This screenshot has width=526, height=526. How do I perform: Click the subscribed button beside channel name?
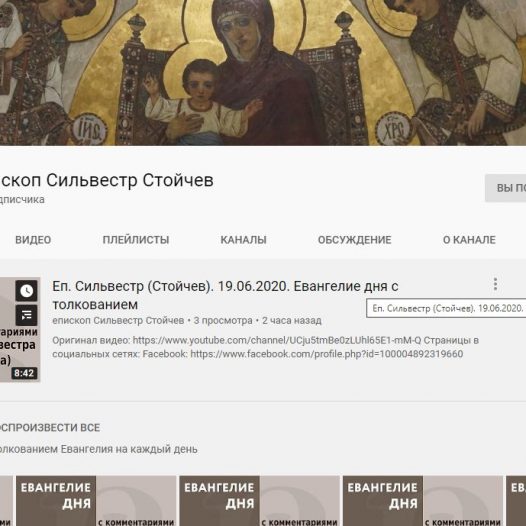(x=506, y=188)
